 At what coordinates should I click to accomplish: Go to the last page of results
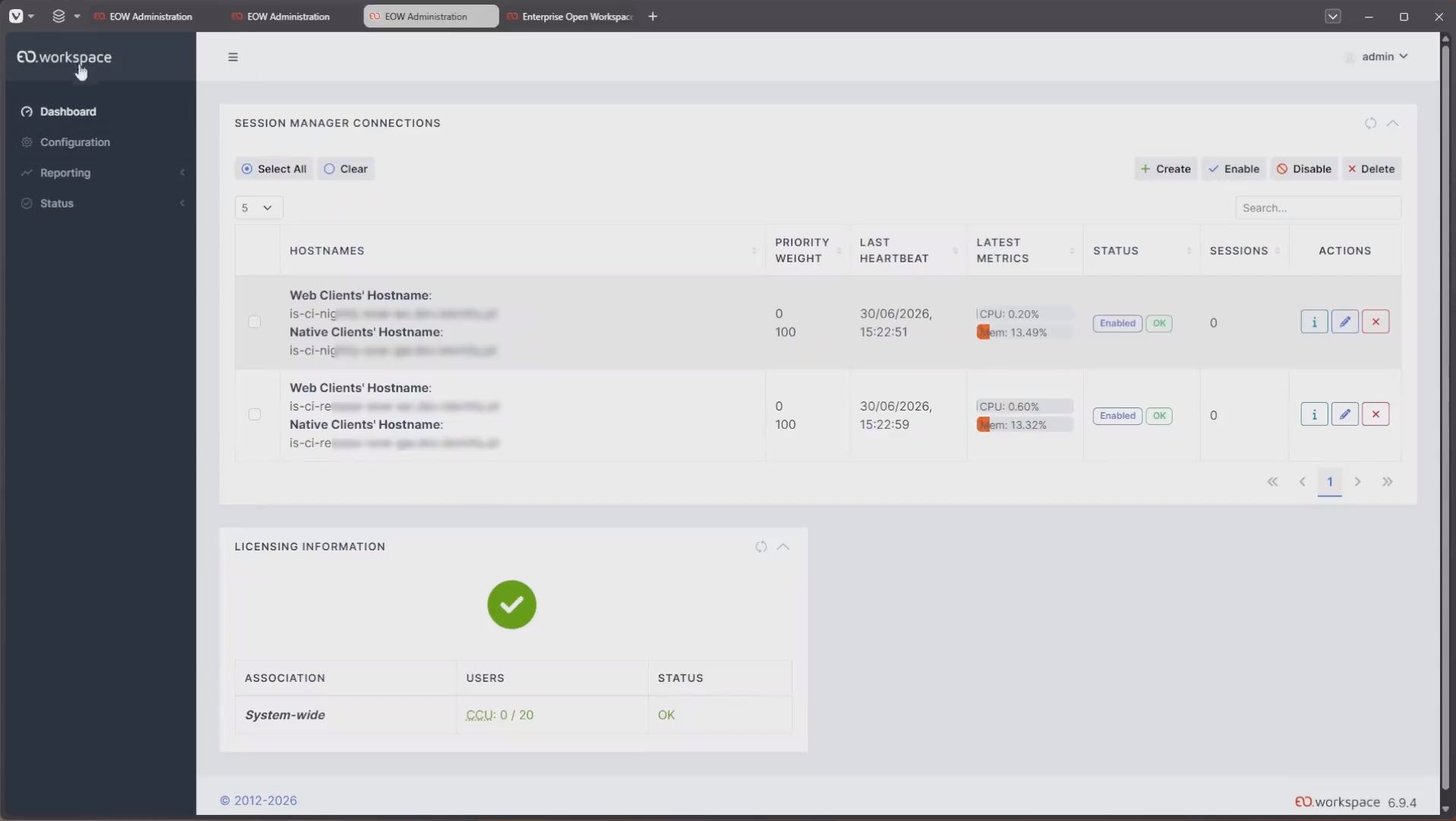click(x=1387, y=482)
